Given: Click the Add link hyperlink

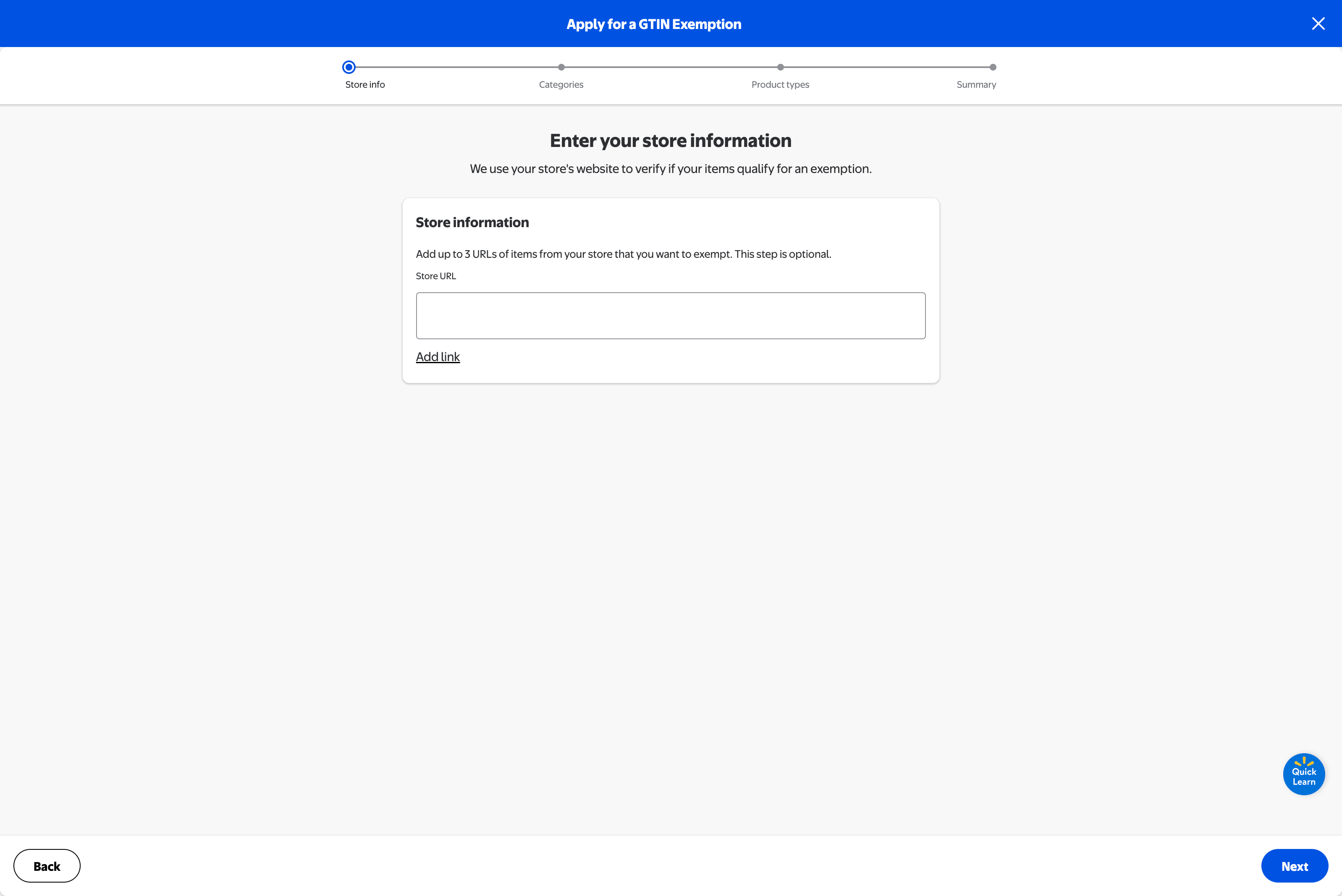Looking at the screenshot, I should (x=438, y=356).
